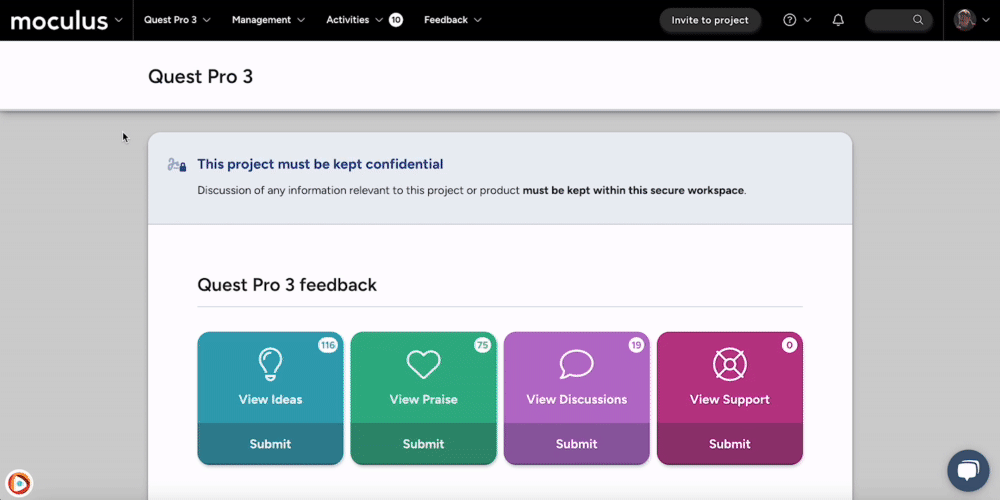Image resolution: width=1000 pixels, height=500 pixels.
Task: Click the speech bubble Discussions icon
Action: click(x=576, y=364)
